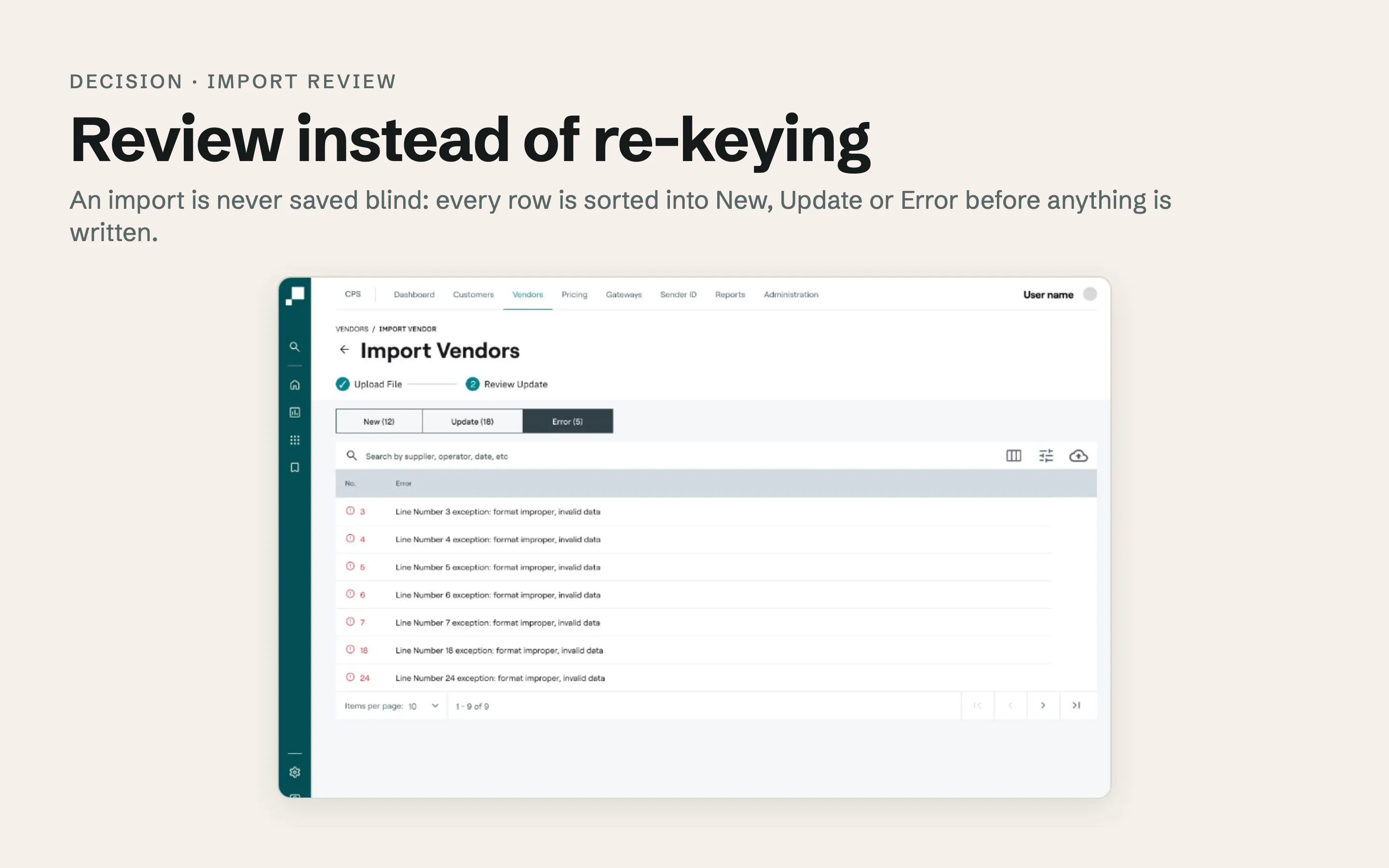The width and height of the screenshot is (1389, 868).
Task: Click the CPS label in top bar
Action: (x=353, y=294)
